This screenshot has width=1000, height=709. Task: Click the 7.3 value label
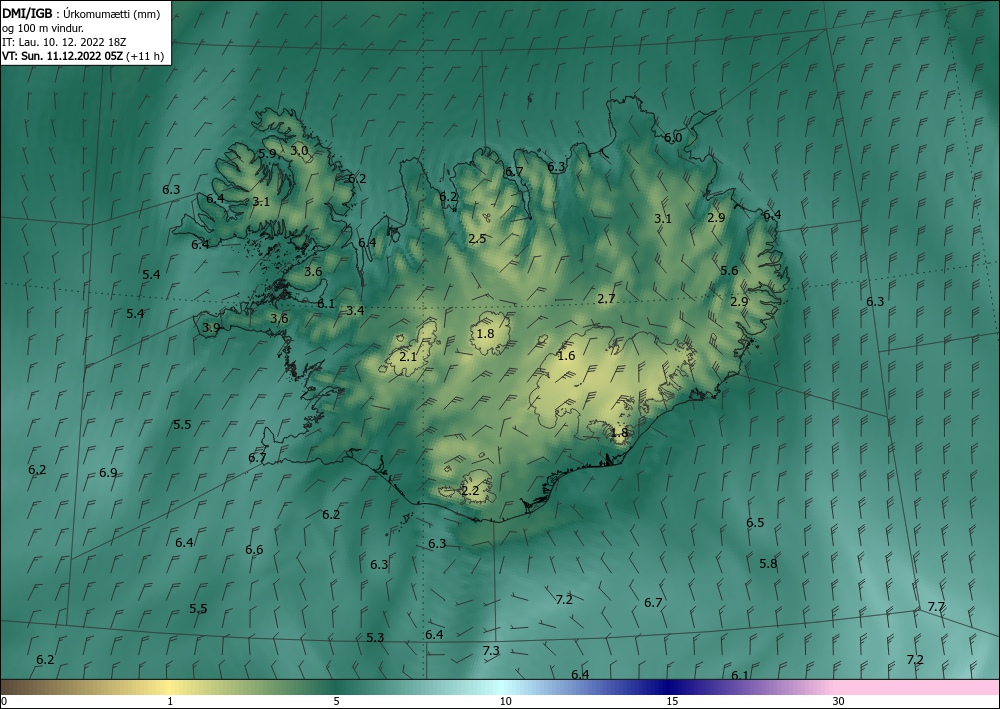coord(490,650)
